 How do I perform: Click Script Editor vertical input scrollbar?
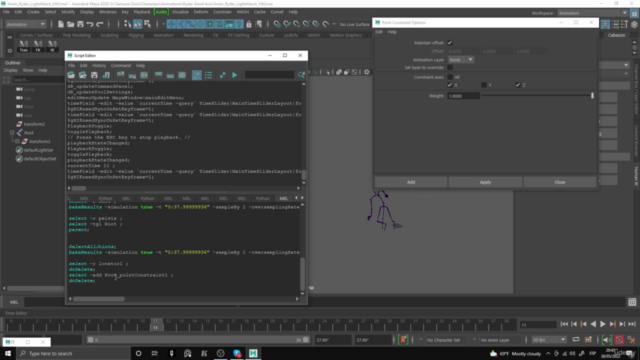302,273
